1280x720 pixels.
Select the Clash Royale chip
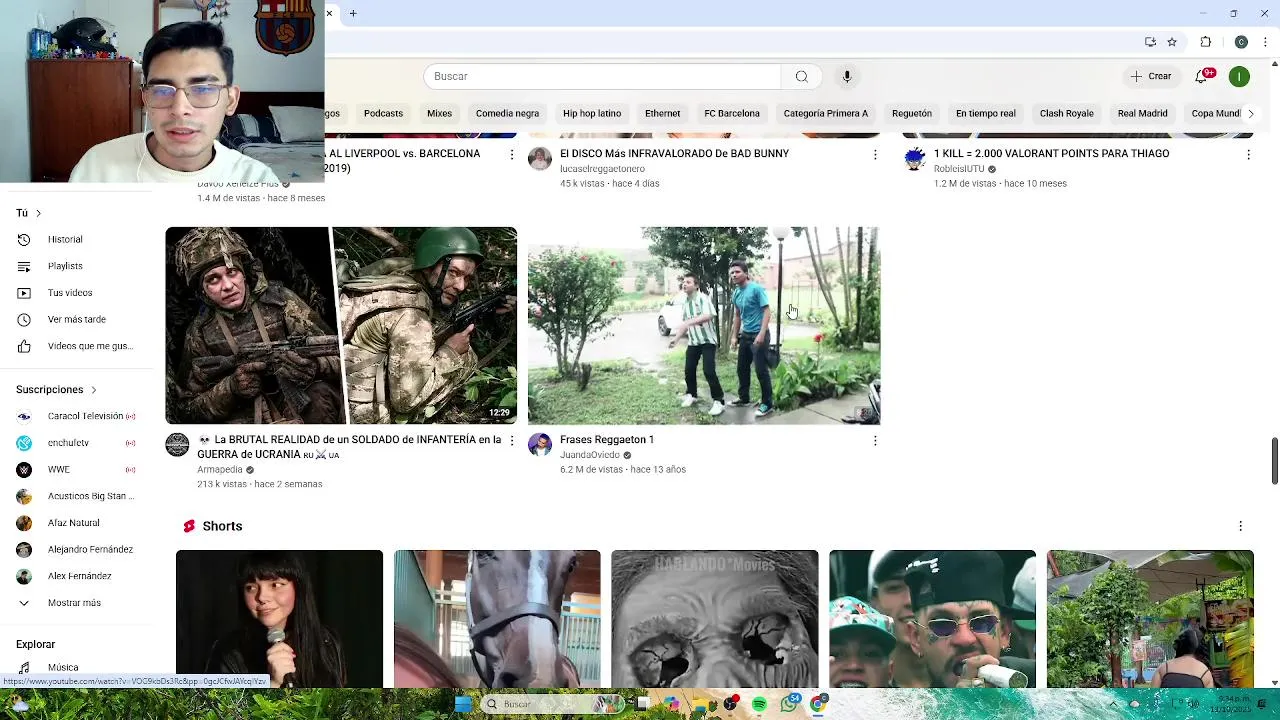tap(1067, 114)
